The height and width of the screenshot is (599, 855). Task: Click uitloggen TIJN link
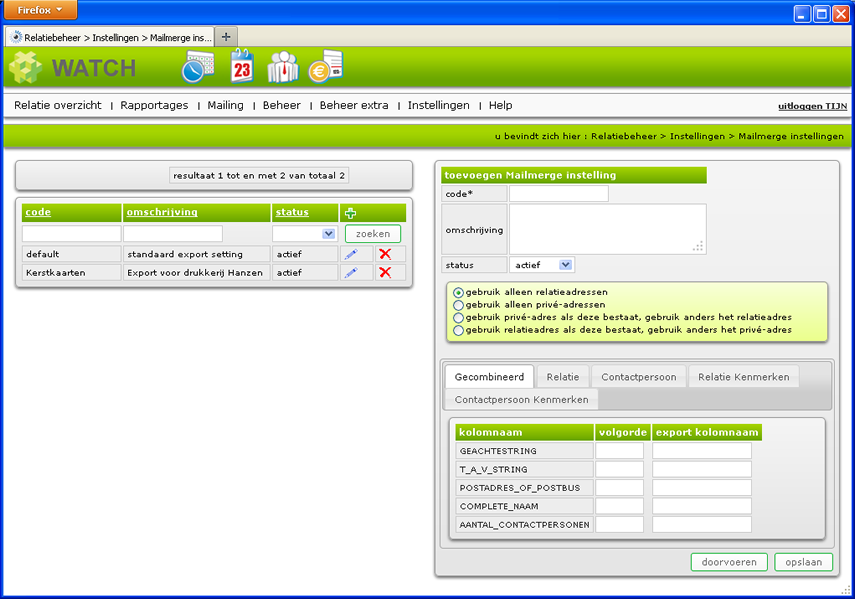(812, 106)
